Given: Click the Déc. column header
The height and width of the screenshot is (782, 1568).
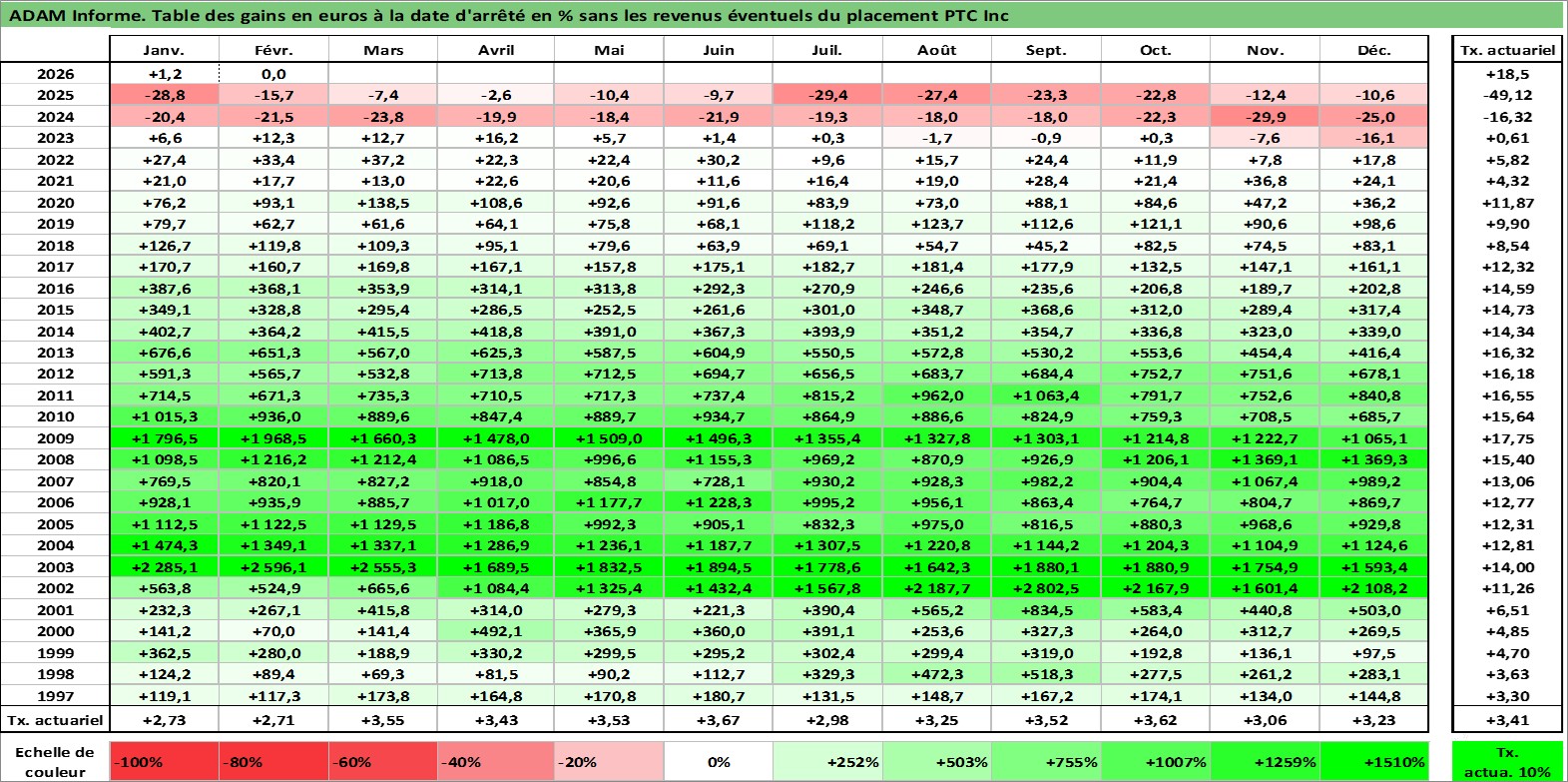Looking at the screenshot, I should click(x=1374, y=50).
